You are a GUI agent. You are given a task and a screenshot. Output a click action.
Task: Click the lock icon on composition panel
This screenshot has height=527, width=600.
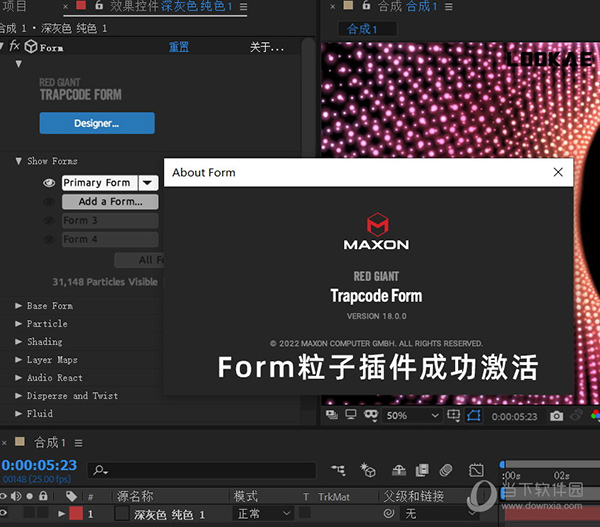366,5
